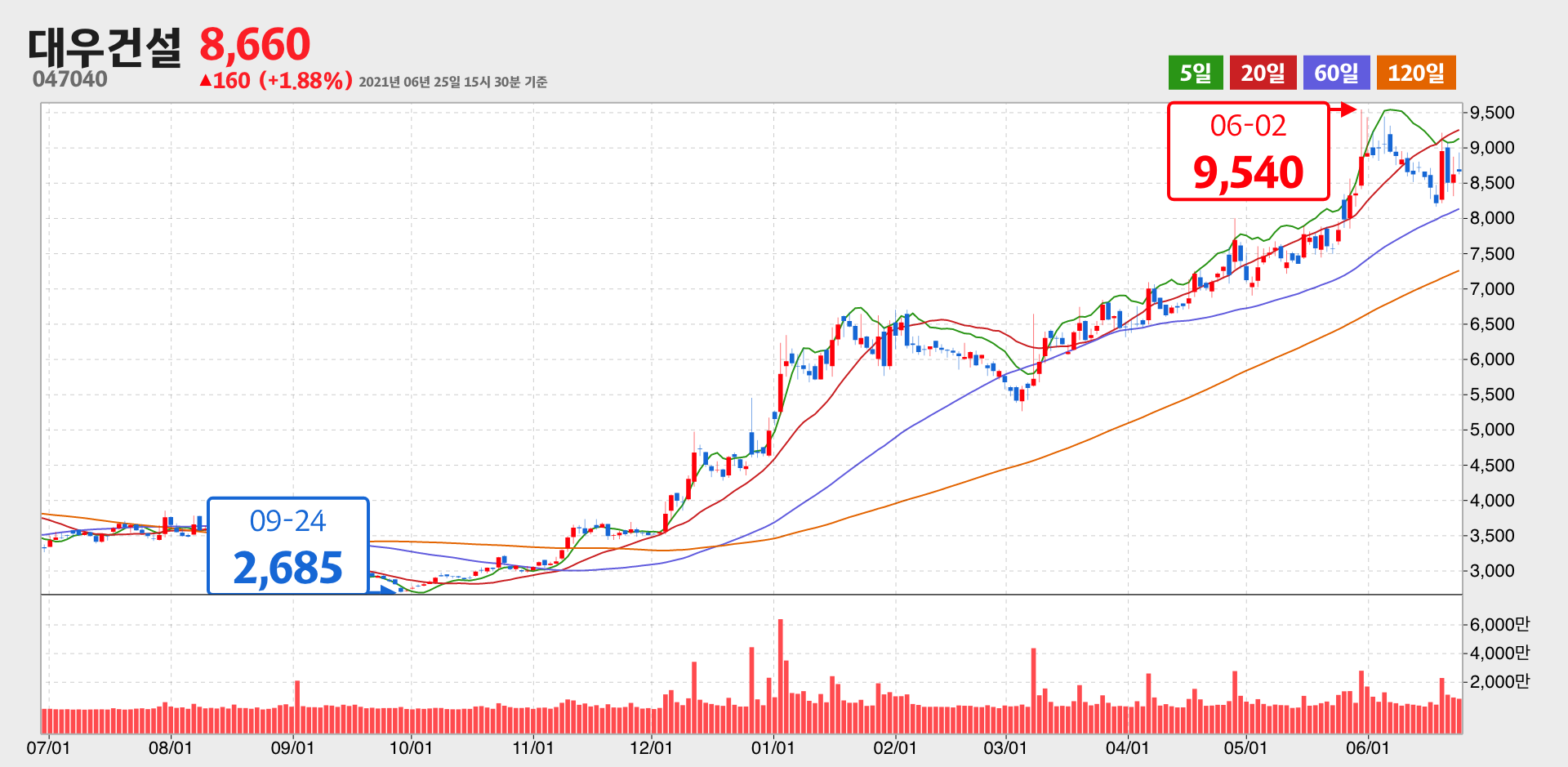Click the 6,000 price axis label

click(1492, 359)
